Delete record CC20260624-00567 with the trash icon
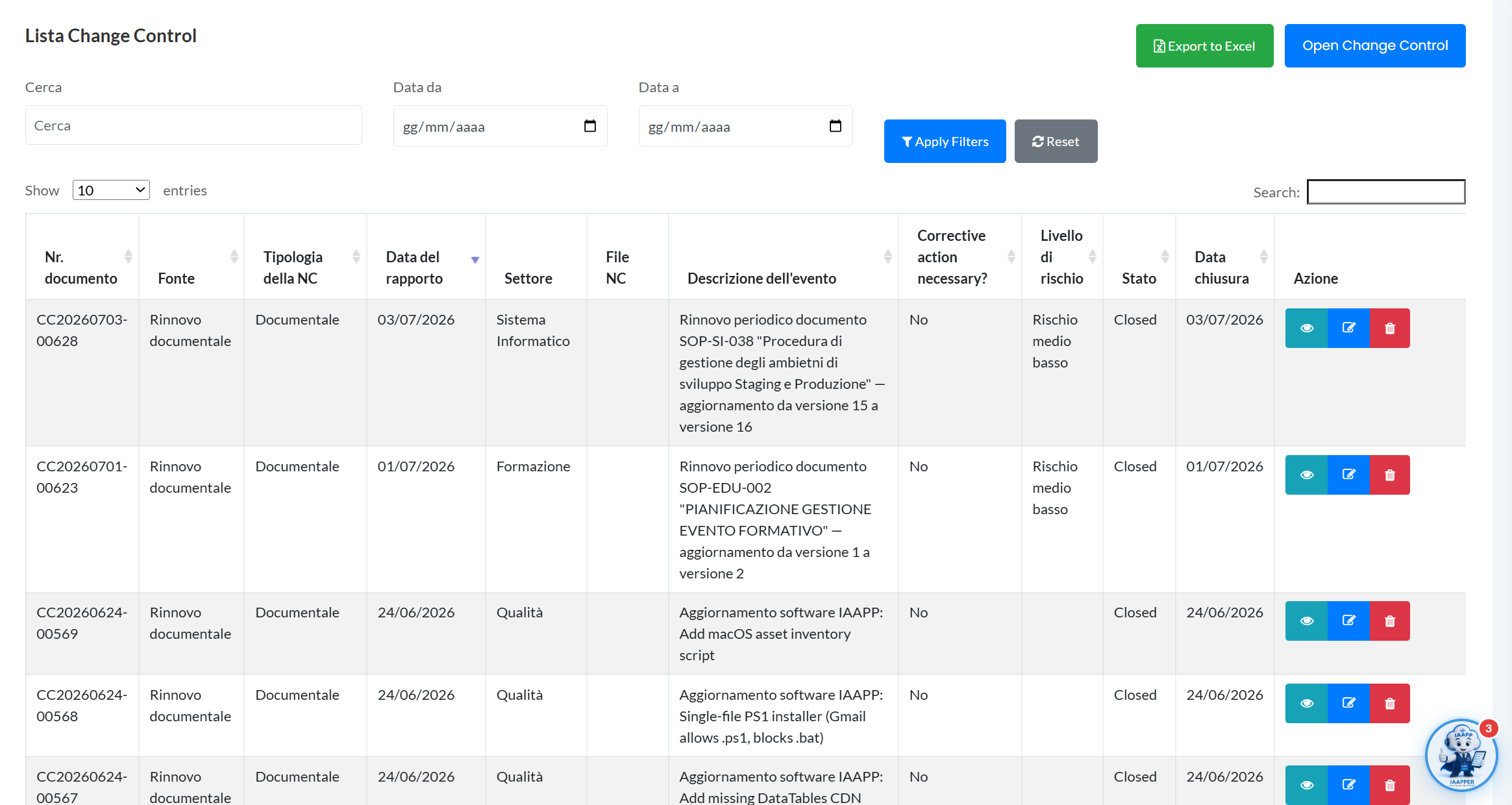1512x805 pixels. [1390, 785]
